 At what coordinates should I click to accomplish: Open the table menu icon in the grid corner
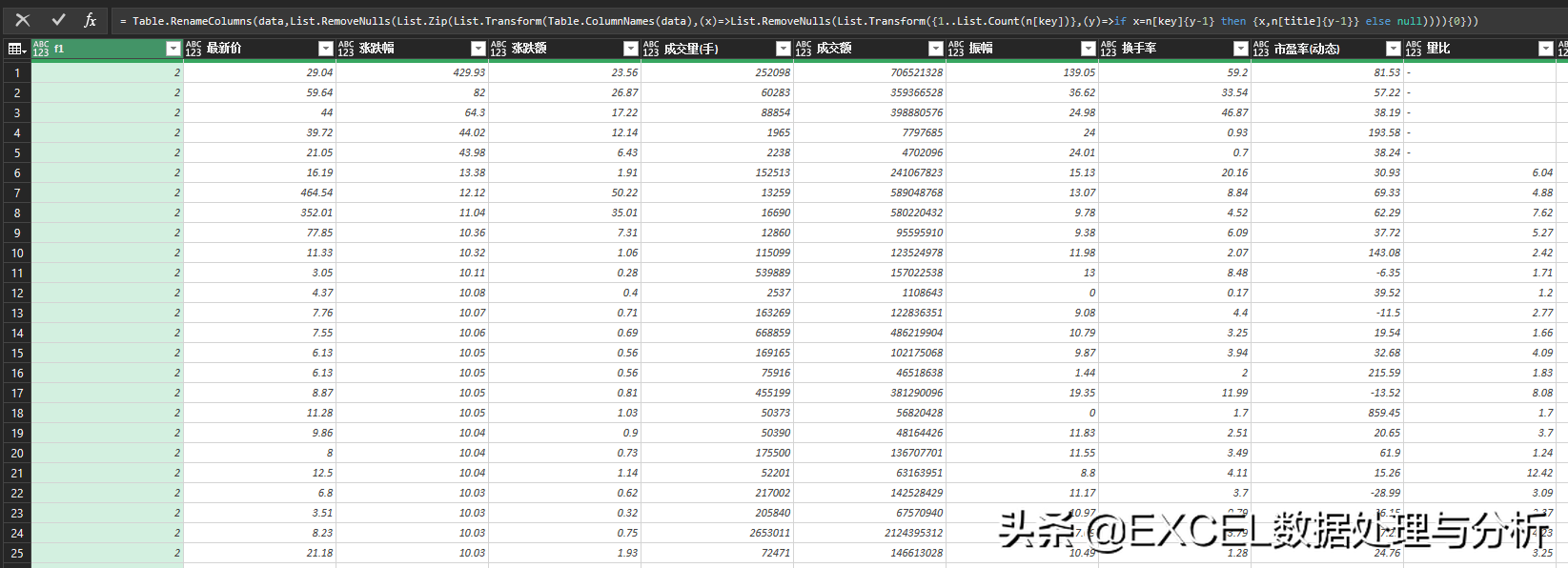pyautogui.click(x=16, y=49)
